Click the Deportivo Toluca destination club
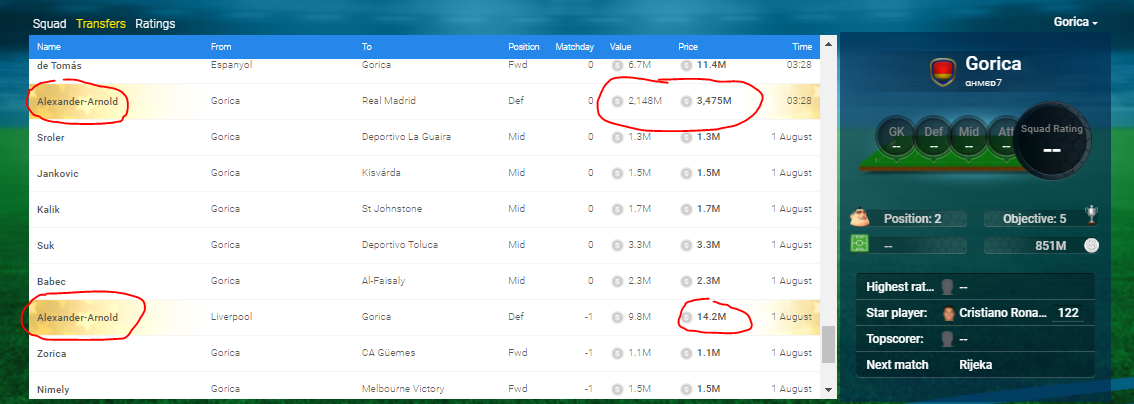Viewport: 1134px width, 404px height. click(400, 245)
